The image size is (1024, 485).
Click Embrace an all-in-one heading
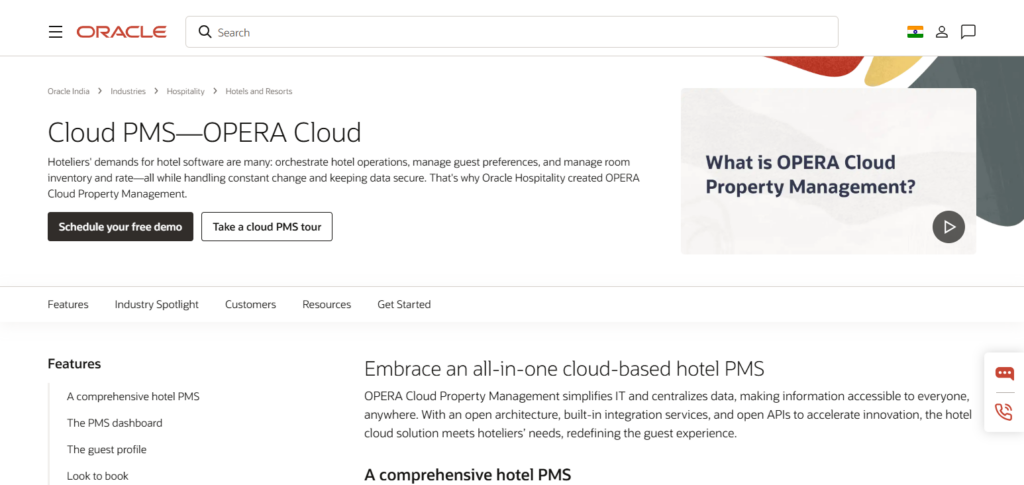pos(564,369)
